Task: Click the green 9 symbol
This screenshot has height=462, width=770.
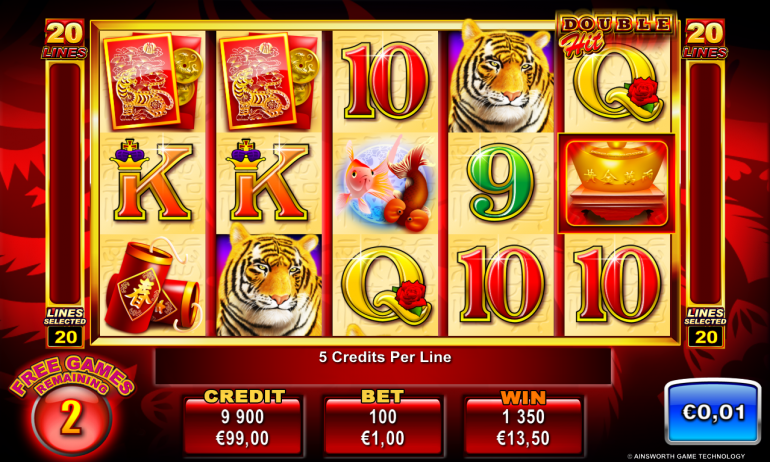Action: [x=501, y=183]
